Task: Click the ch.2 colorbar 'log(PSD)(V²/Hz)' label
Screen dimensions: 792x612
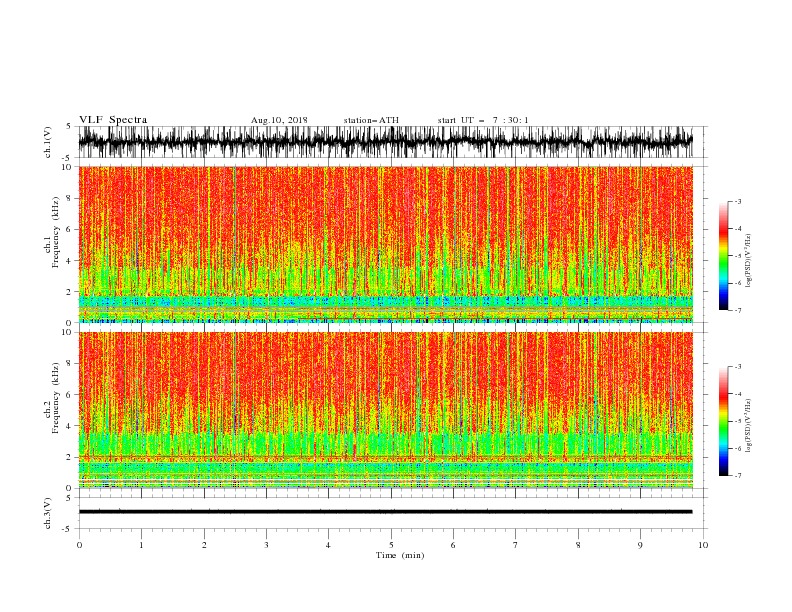Action: coord(748,426)
